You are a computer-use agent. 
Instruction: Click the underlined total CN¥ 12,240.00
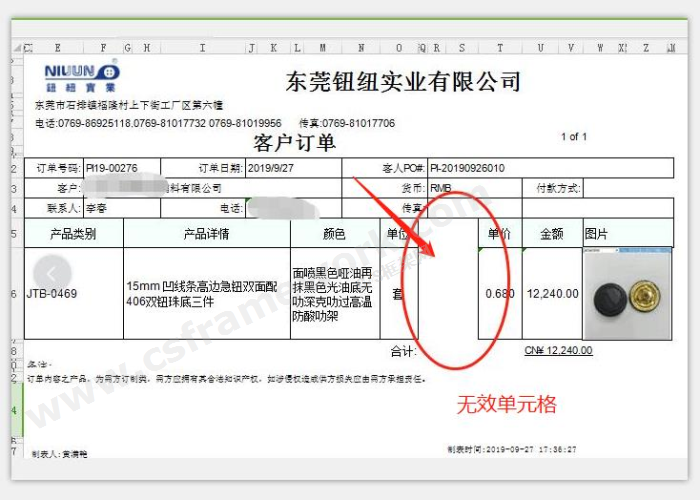click(558, 351)
